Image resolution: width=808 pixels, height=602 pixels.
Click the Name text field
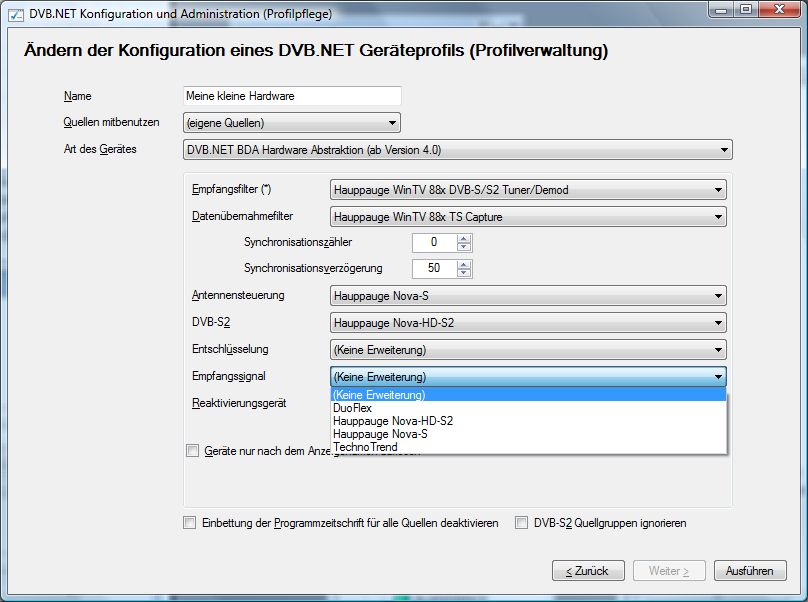pyautogui.click(x=292, y=96)
